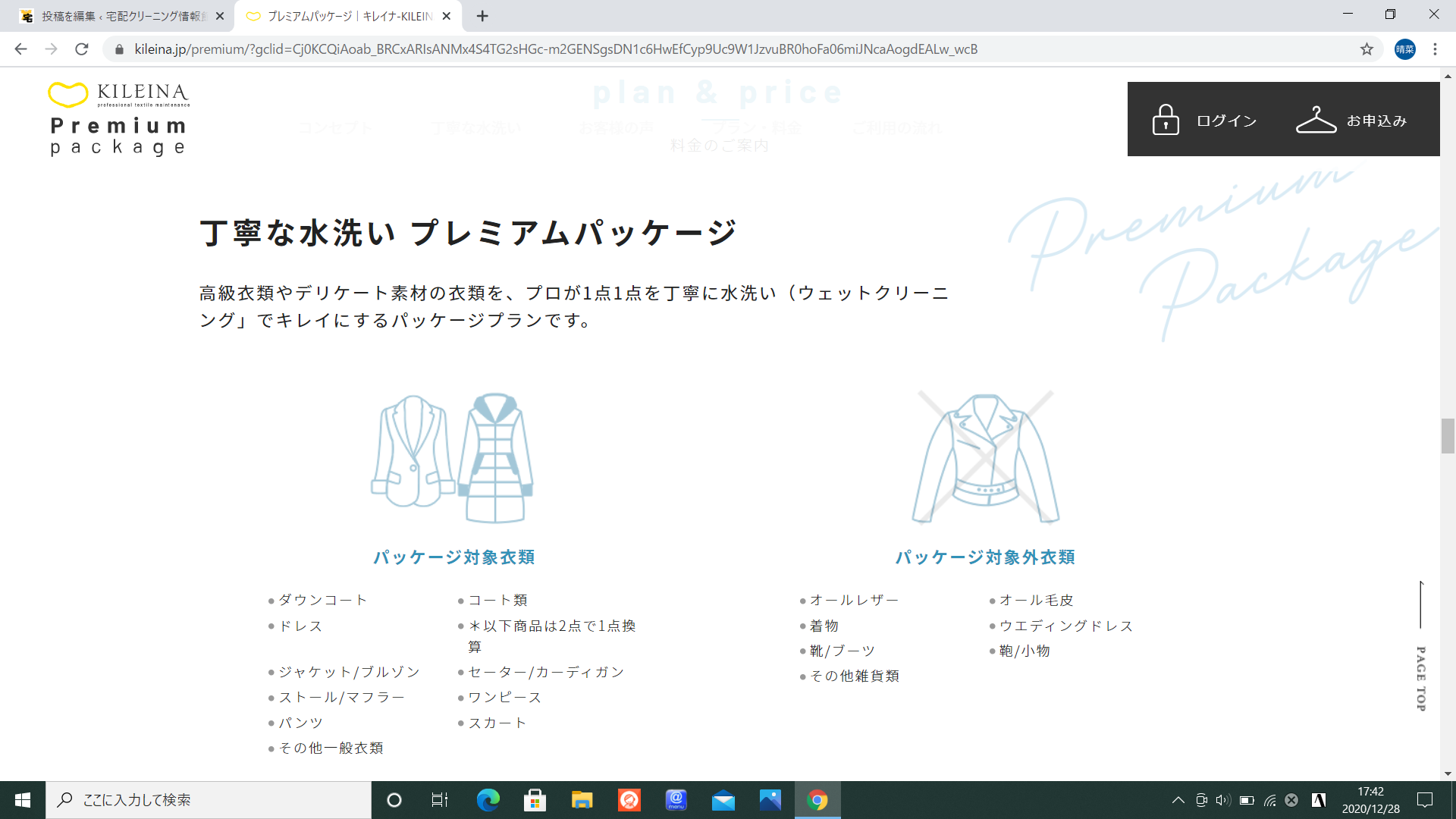Click the browser forward arrow
Image resolution: width=1456 pixels, height=819 pixels.
coord(51,49)
